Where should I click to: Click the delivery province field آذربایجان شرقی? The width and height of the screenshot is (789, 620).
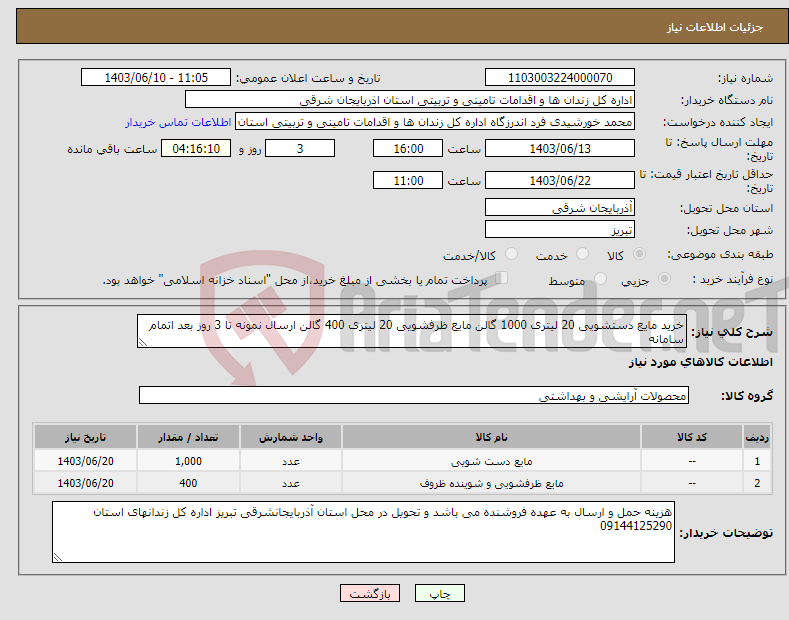pos(560,207)
